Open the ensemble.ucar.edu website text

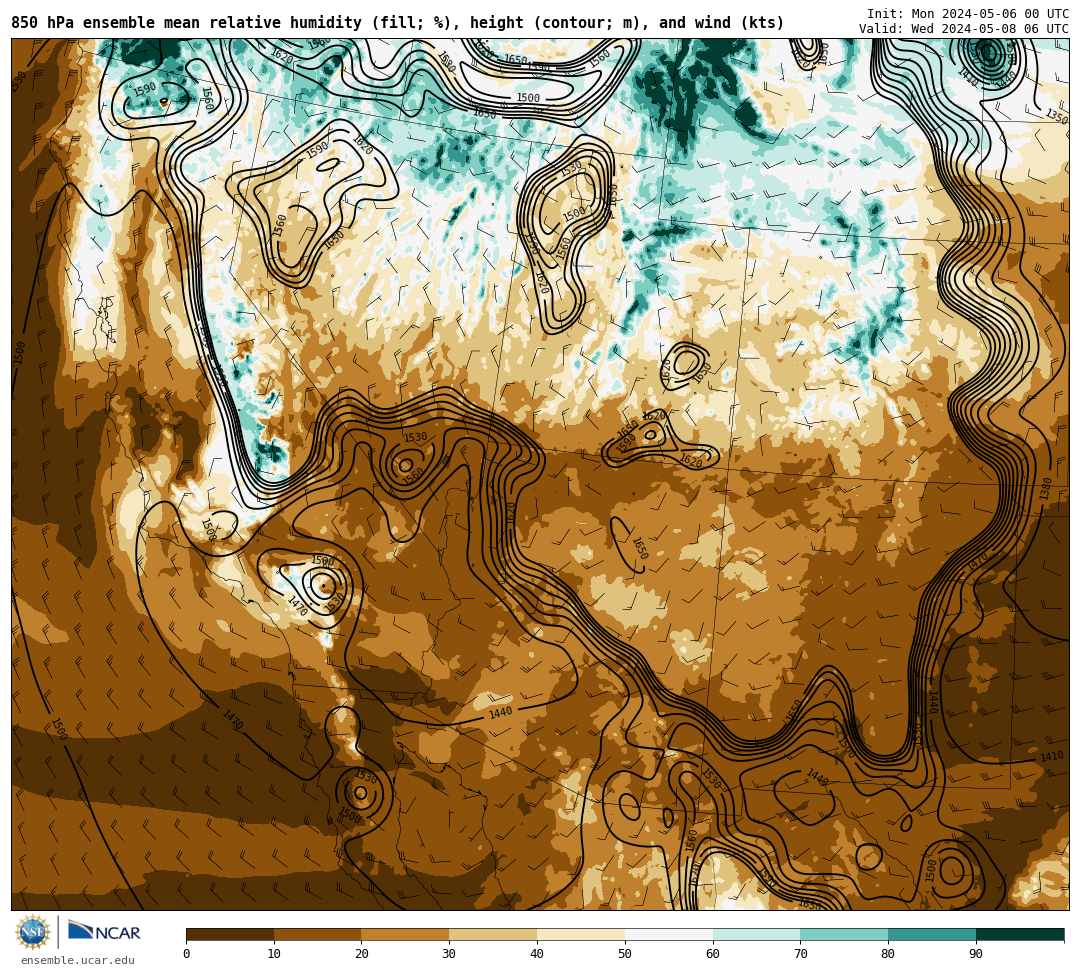coord(78,960)
